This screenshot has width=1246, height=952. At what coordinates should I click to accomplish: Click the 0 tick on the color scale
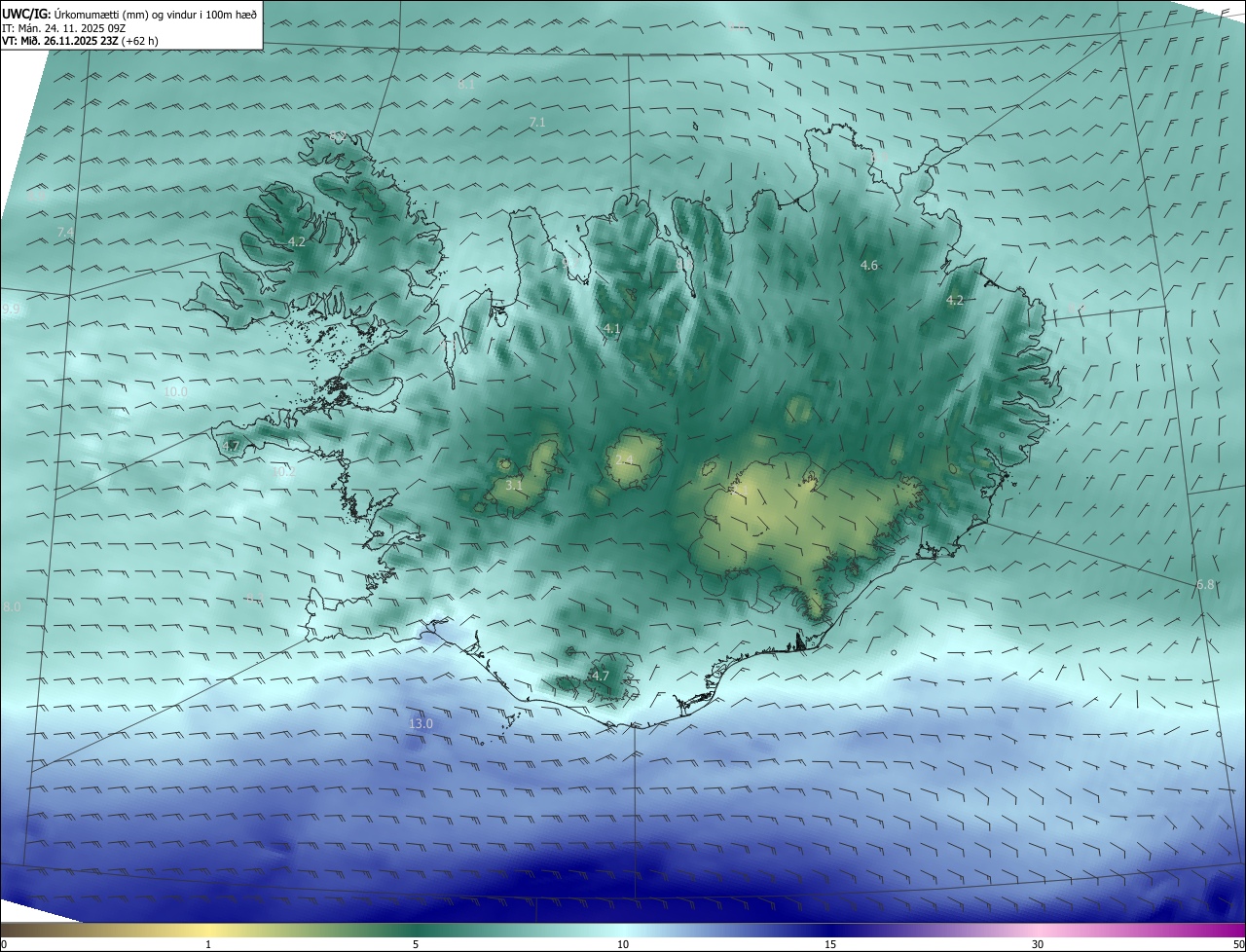(x=4, y=944)
